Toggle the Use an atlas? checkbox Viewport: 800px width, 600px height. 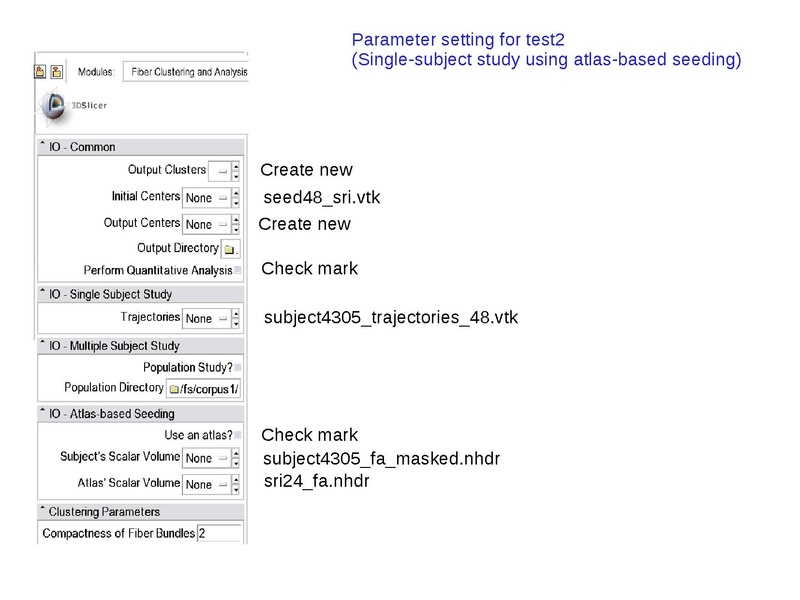click(x=237, y=435)
